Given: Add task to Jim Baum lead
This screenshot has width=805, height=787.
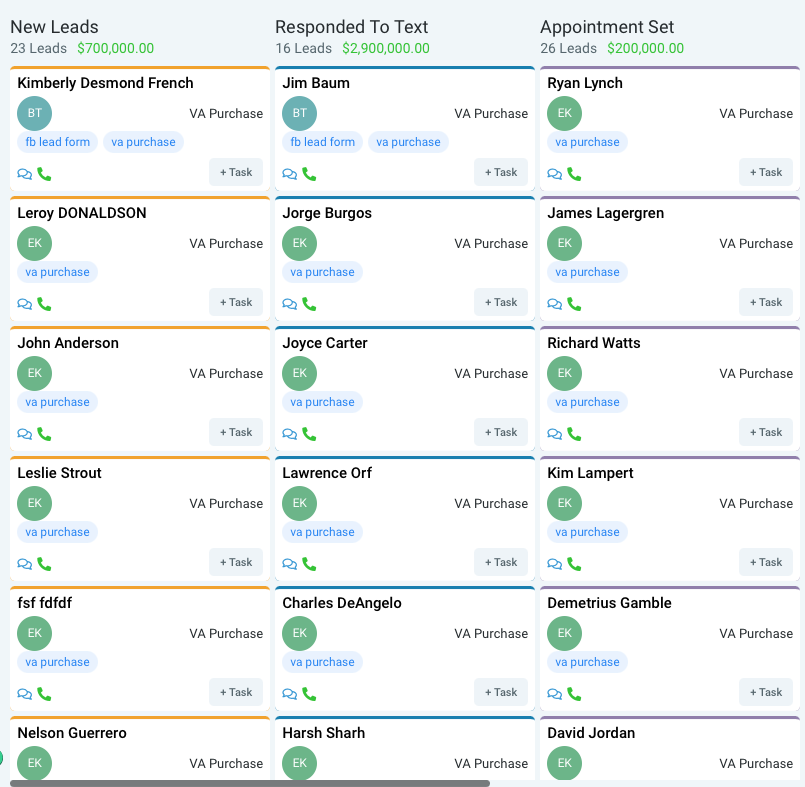Looking at the screenshot, I should pos(501,172).
